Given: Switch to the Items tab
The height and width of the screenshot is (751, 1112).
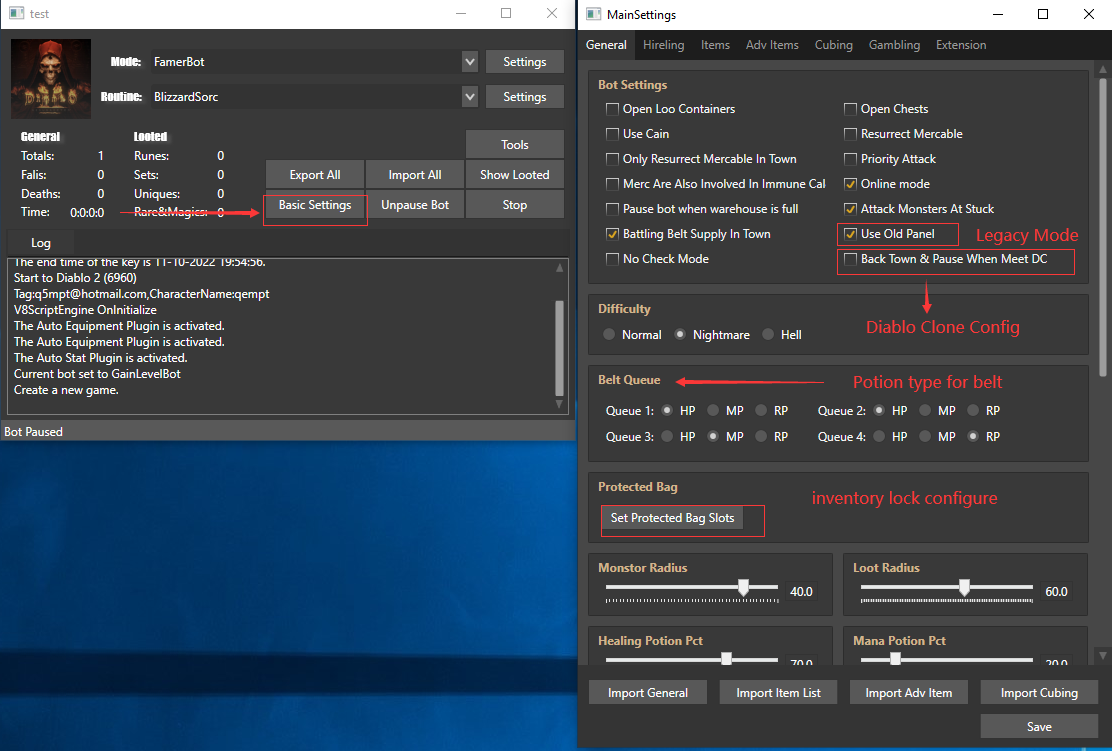Looking at the screenshot, I should [x=716, y=45].
